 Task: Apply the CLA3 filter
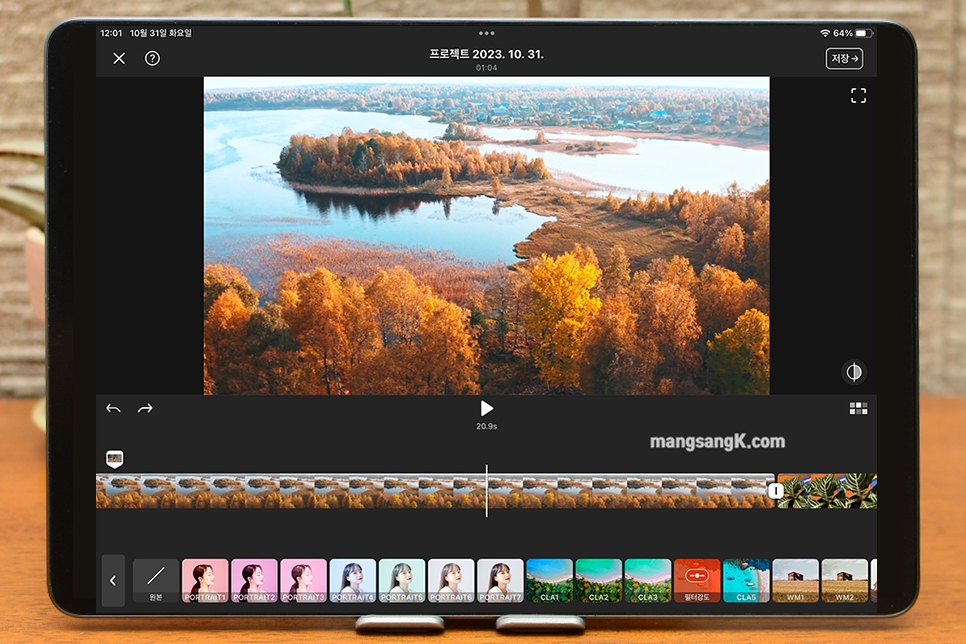(648, 581)
